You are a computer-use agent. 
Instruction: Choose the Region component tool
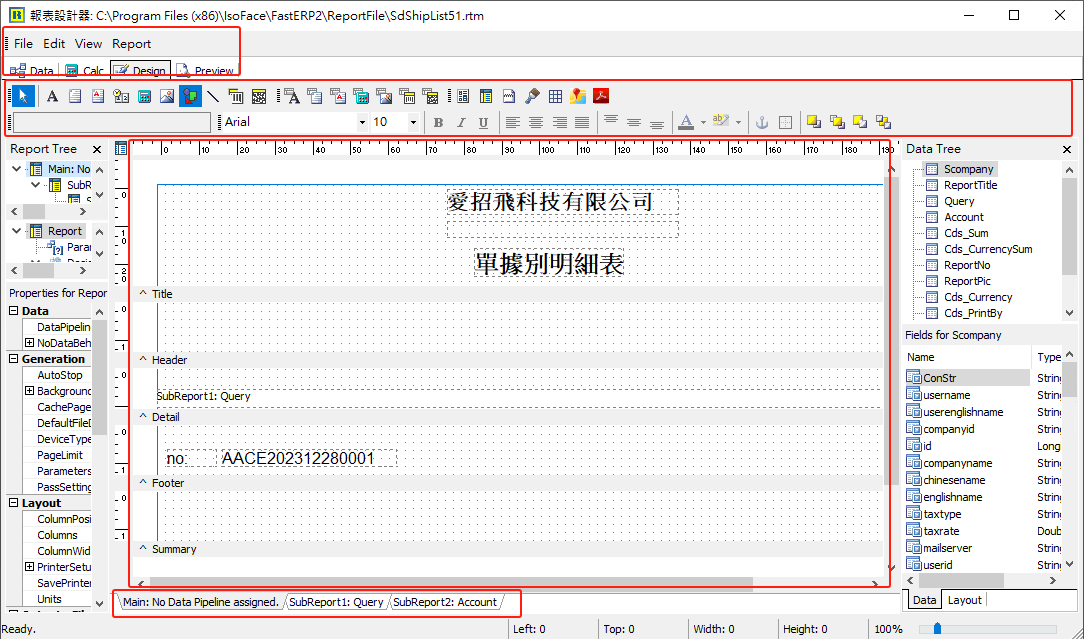pyautogui.click(x=463, y=96)
